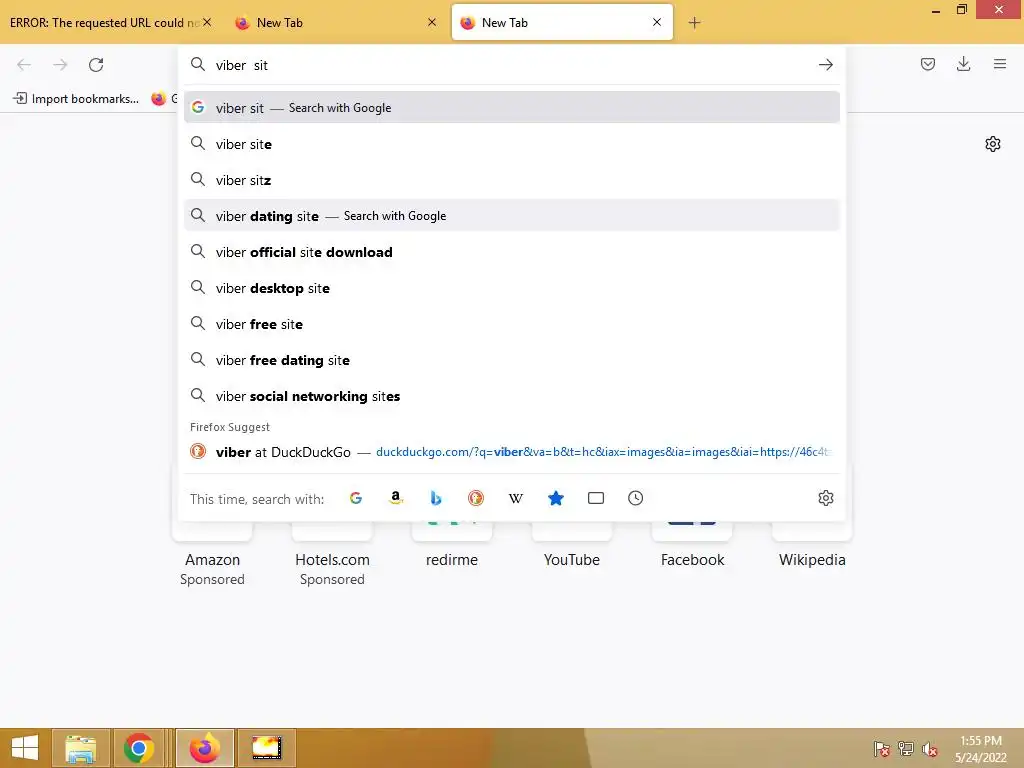The width and height of the screenshot is (1024, 768).
Task: Search this time with Bing
Action: (436, 498)
